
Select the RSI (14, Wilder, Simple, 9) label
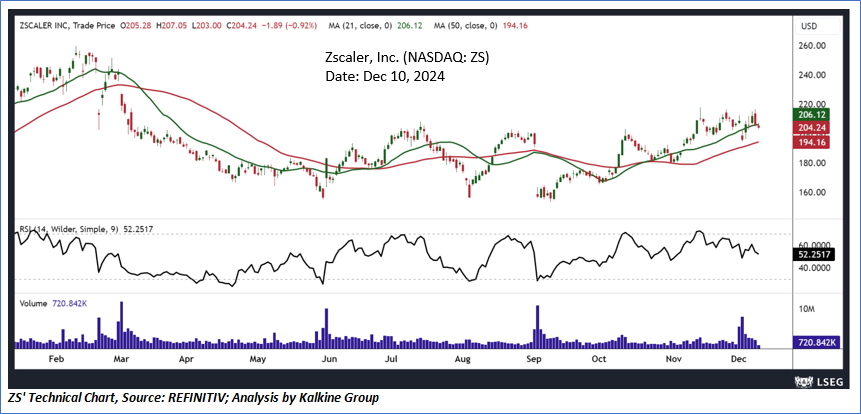click(x=68, y=231)
